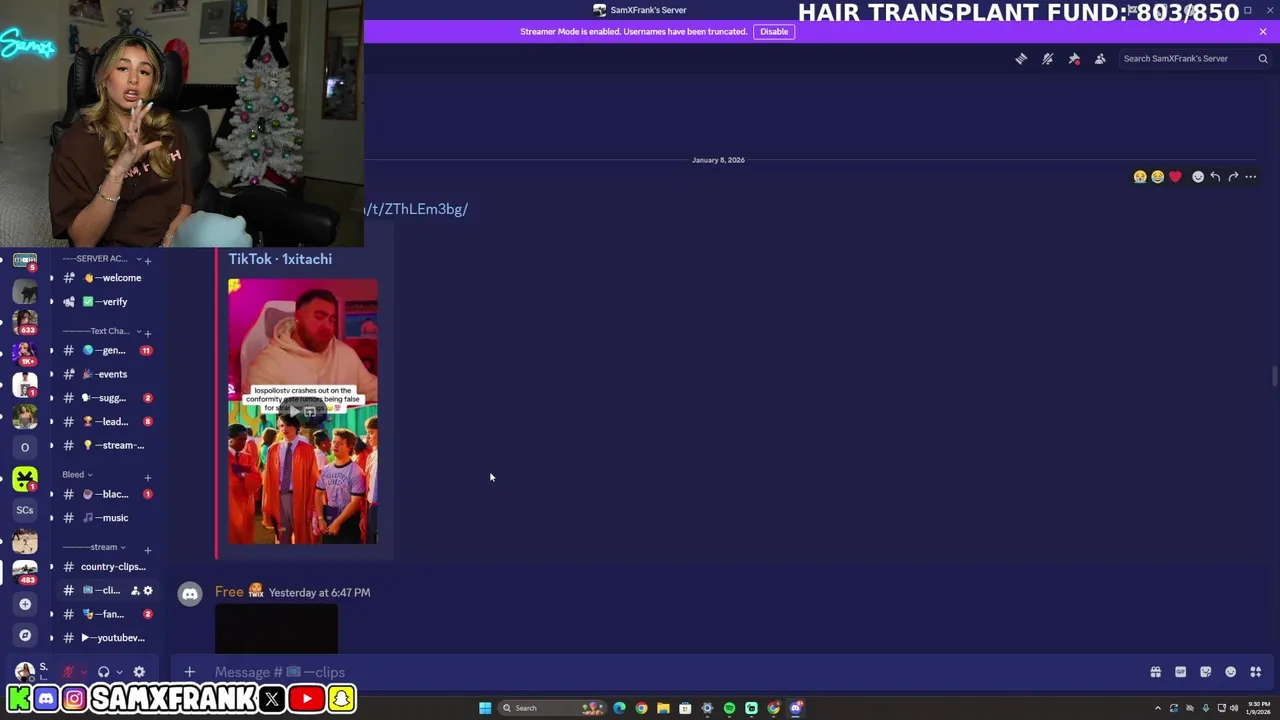Open the add reaction smiley picker
1280x720 pixels.
pos(1198,177)
